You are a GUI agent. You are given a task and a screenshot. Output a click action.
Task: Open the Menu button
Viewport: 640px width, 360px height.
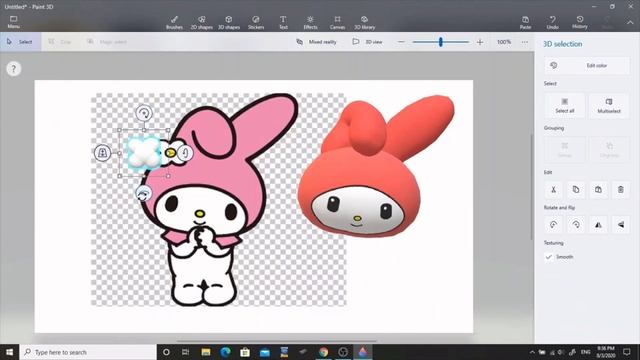pyautogui.click(x=13, y=22)
